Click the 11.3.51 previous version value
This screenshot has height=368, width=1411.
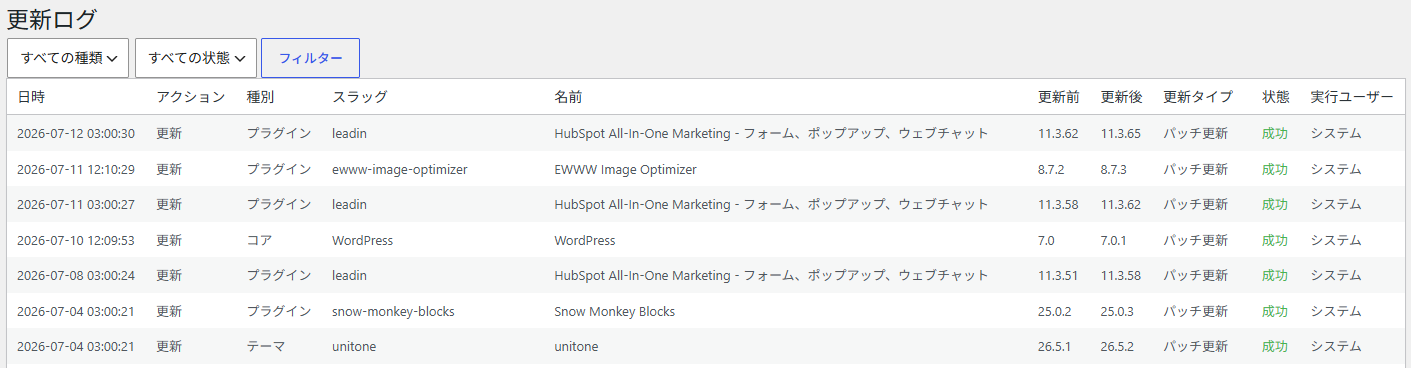[1058, 275]
